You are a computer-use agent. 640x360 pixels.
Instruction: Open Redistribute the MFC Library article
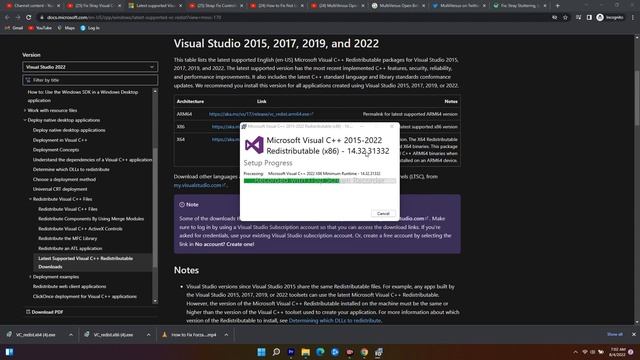(x=68, y=238)
